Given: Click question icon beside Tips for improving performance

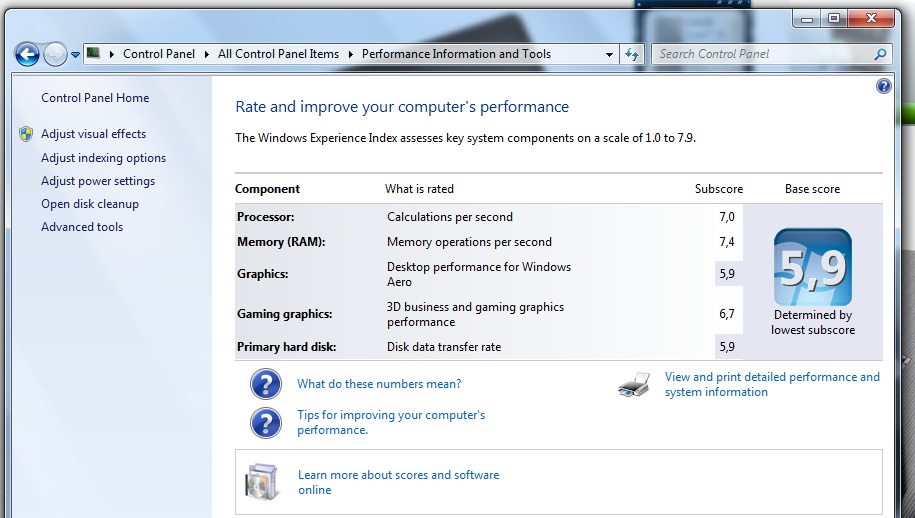Looking at the screenshot, I should pos(266,423).
